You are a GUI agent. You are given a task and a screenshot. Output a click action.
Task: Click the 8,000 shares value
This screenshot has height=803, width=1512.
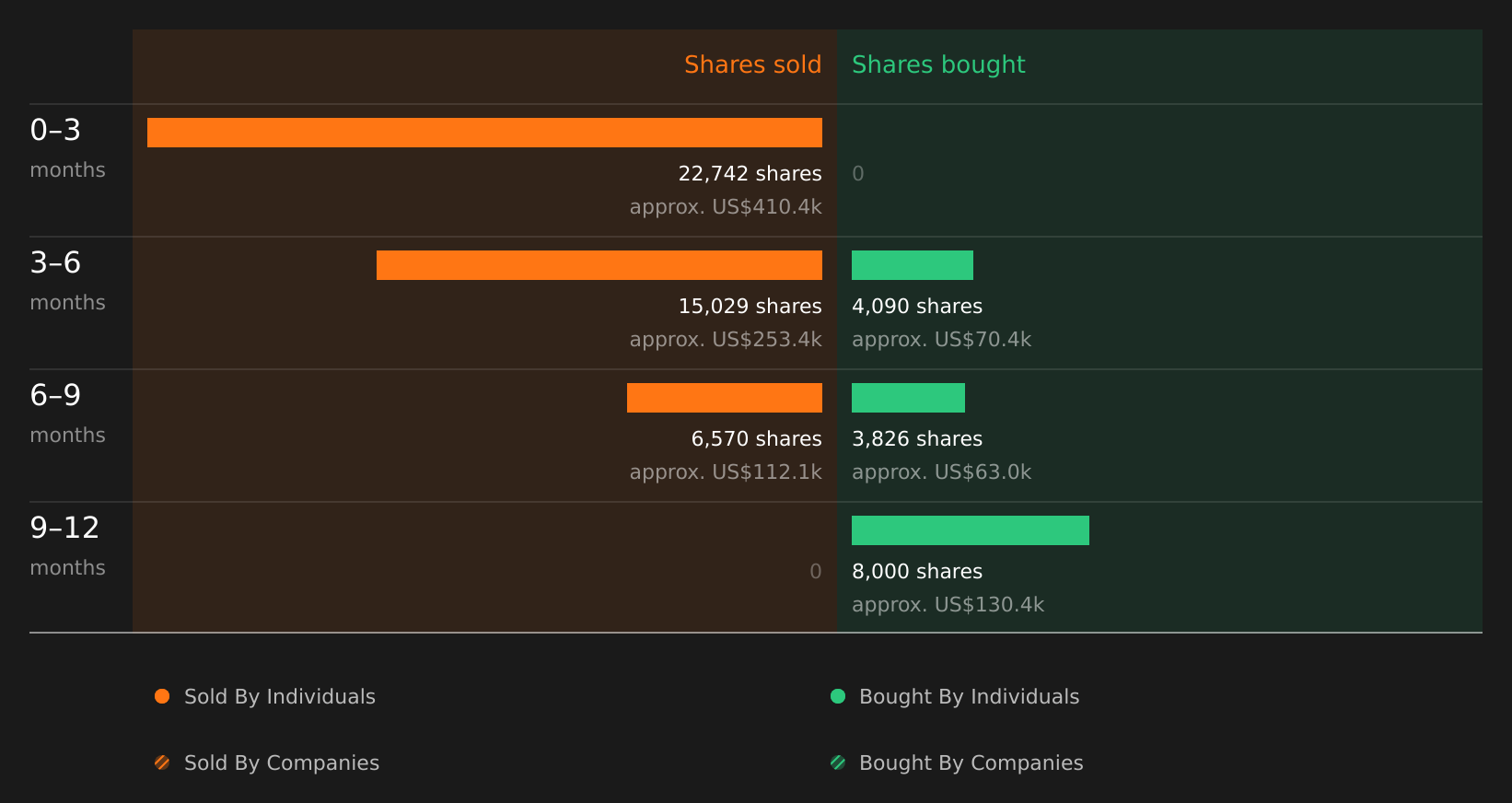(917, 571)
